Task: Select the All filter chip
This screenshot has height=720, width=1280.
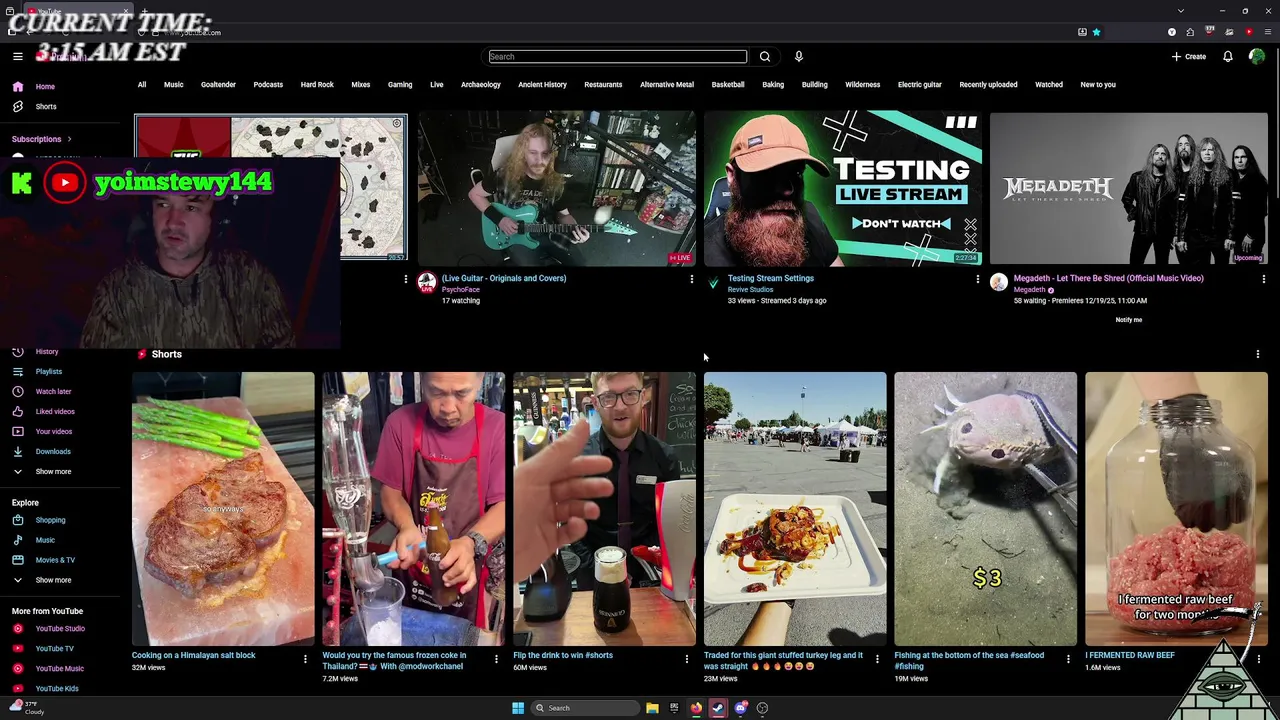Action: [142, 85]
